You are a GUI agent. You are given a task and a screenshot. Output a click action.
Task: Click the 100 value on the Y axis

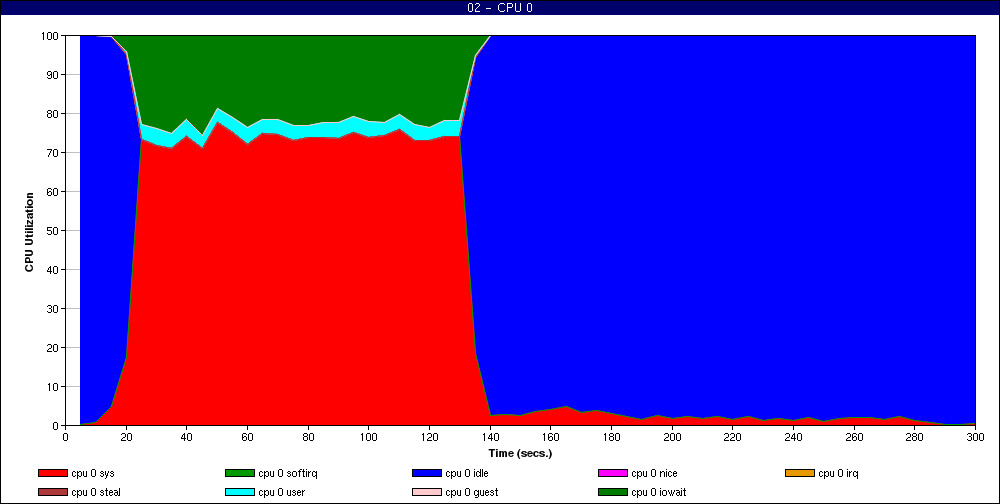[51, 36]
